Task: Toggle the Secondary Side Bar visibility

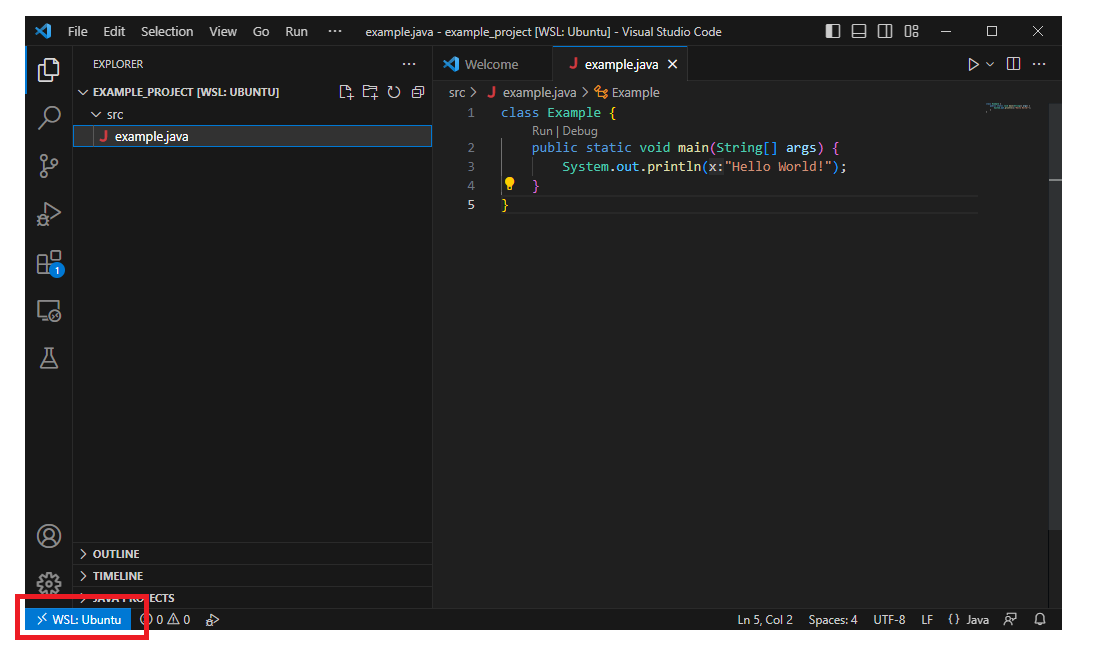Action: 884,31
